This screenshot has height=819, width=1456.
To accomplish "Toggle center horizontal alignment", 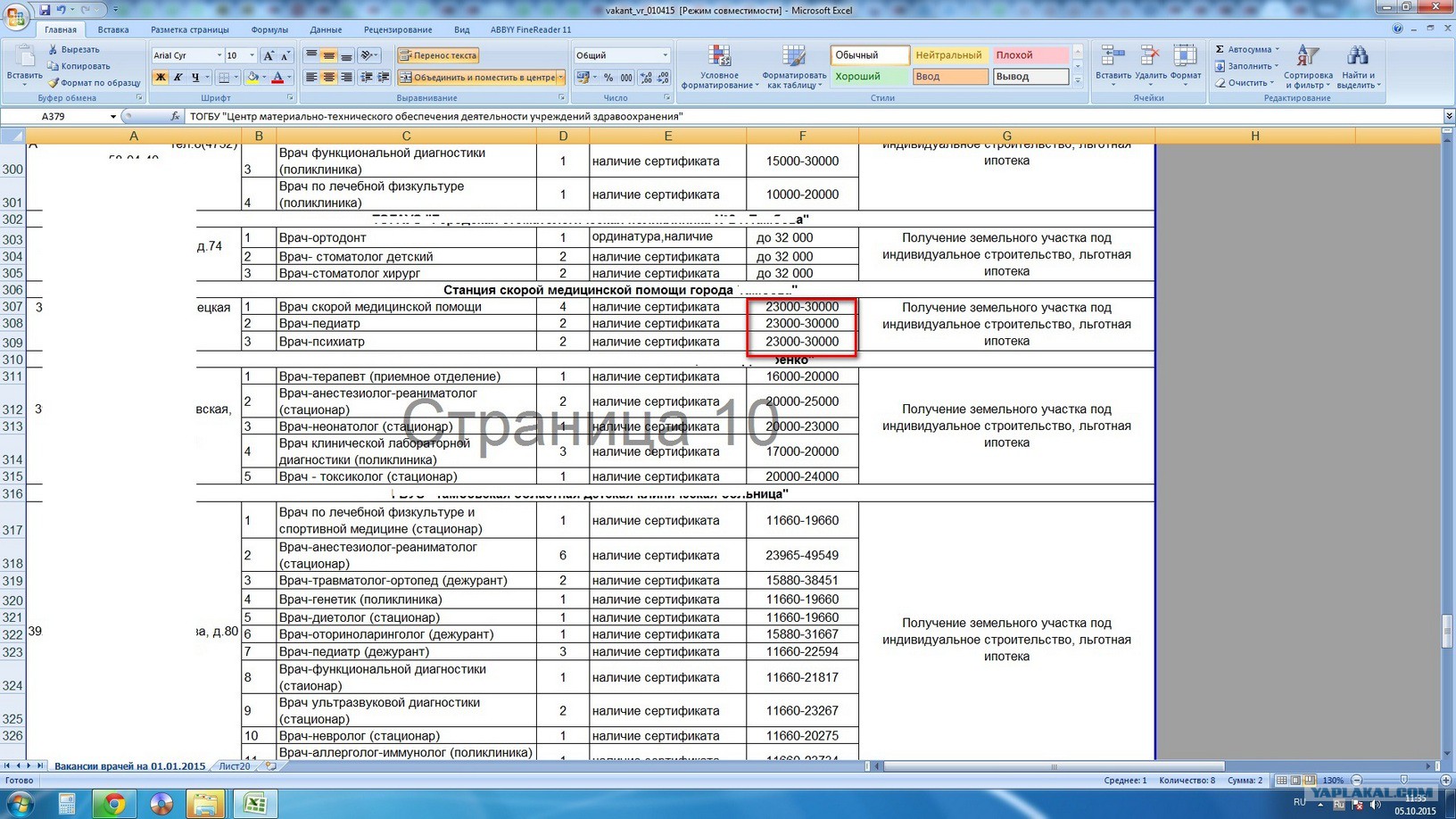I will pos(329,78).
